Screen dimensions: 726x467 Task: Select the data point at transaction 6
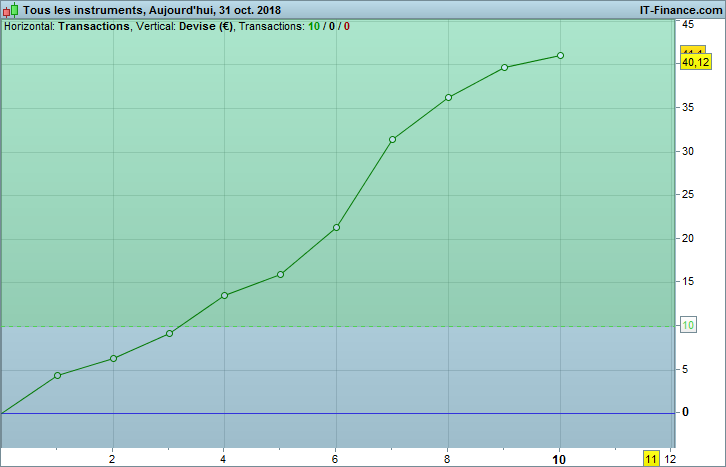pos(337,227)
